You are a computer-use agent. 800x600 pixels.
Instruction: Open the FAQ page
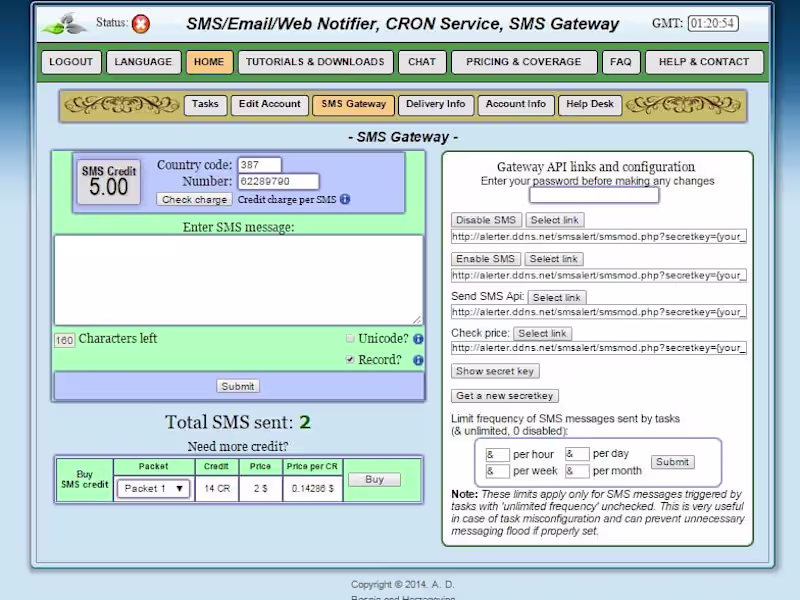pyautogui.click(x=621, y=62)
